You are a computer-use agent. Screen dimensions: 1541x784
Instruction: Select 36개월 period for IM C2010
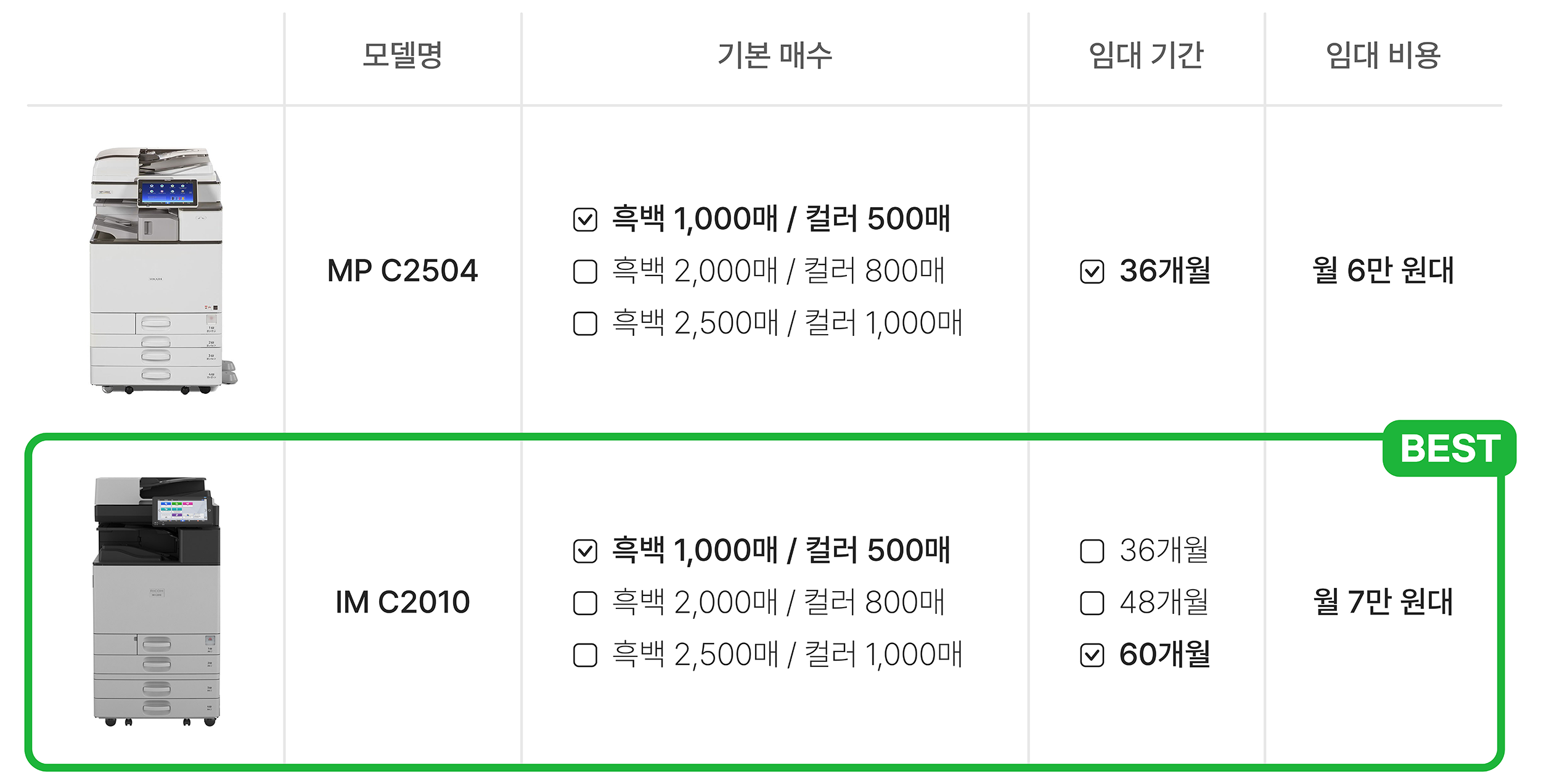(x=1092, y=551)
